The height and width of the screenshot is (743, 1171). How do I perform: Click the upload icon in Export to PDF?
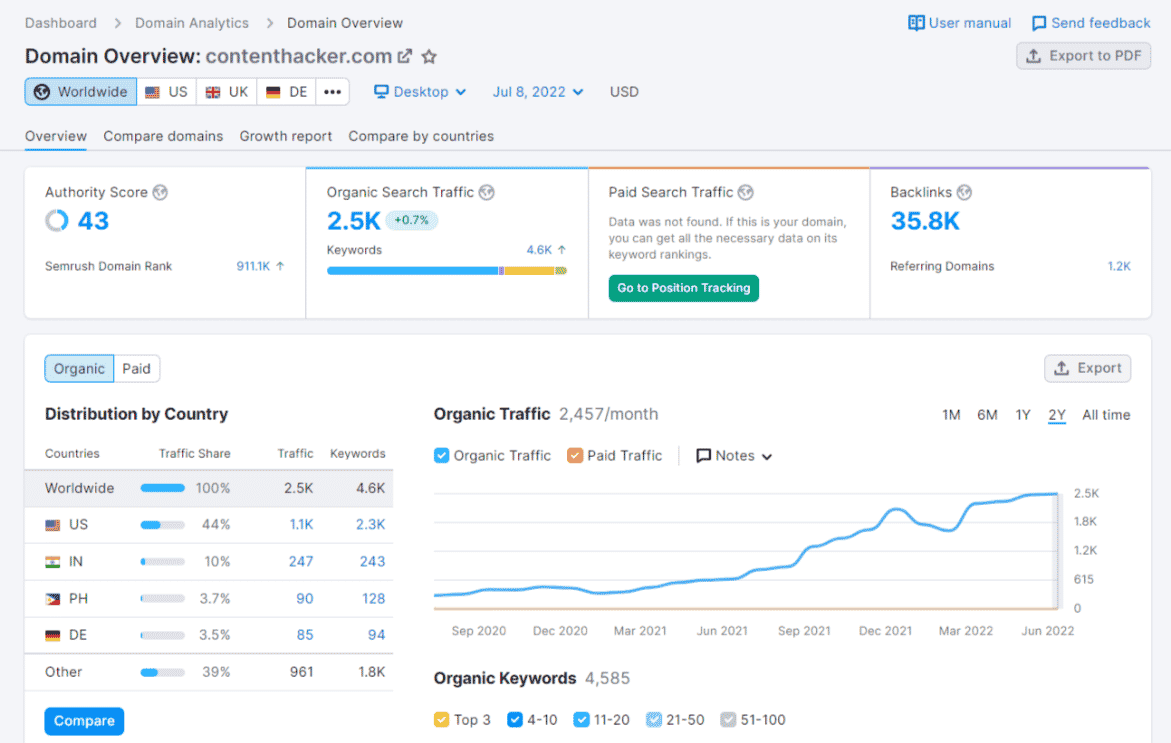click(1034, 56)
